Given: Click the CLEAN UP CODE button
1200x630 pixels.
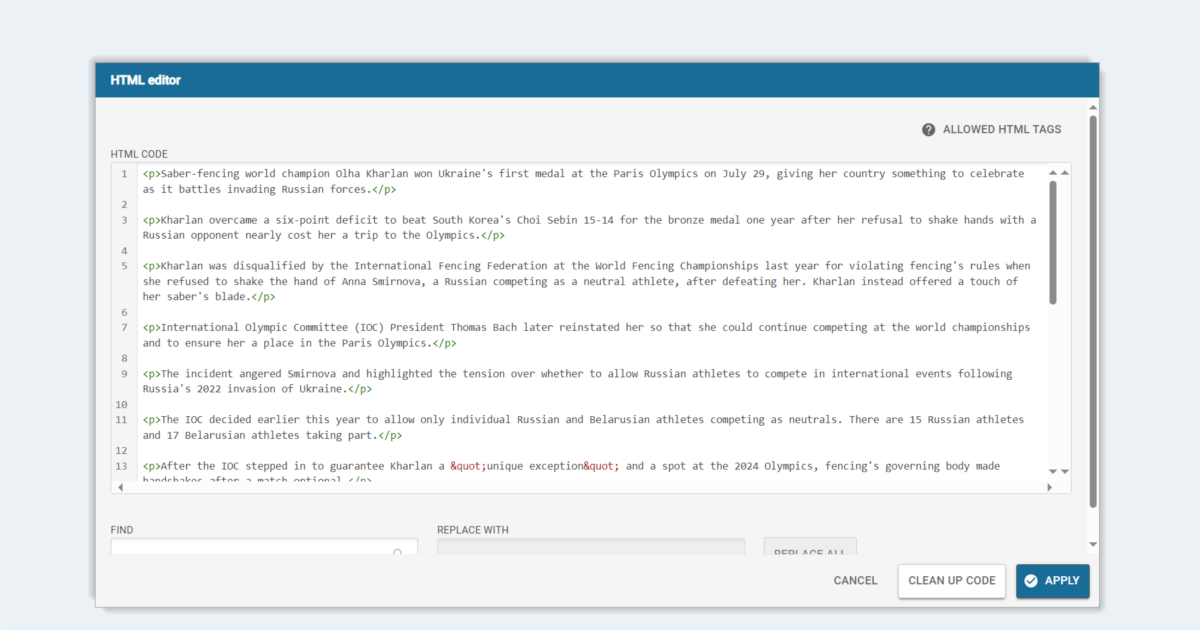Looking at the screenshot, I should (952, 581).
